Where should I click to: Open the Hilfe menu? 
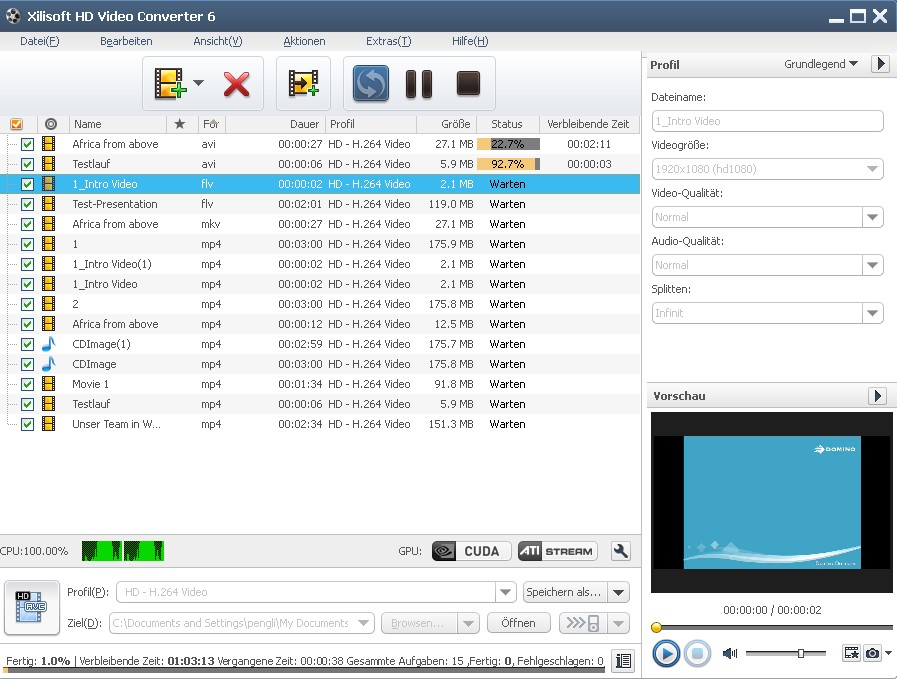(470, 41)
